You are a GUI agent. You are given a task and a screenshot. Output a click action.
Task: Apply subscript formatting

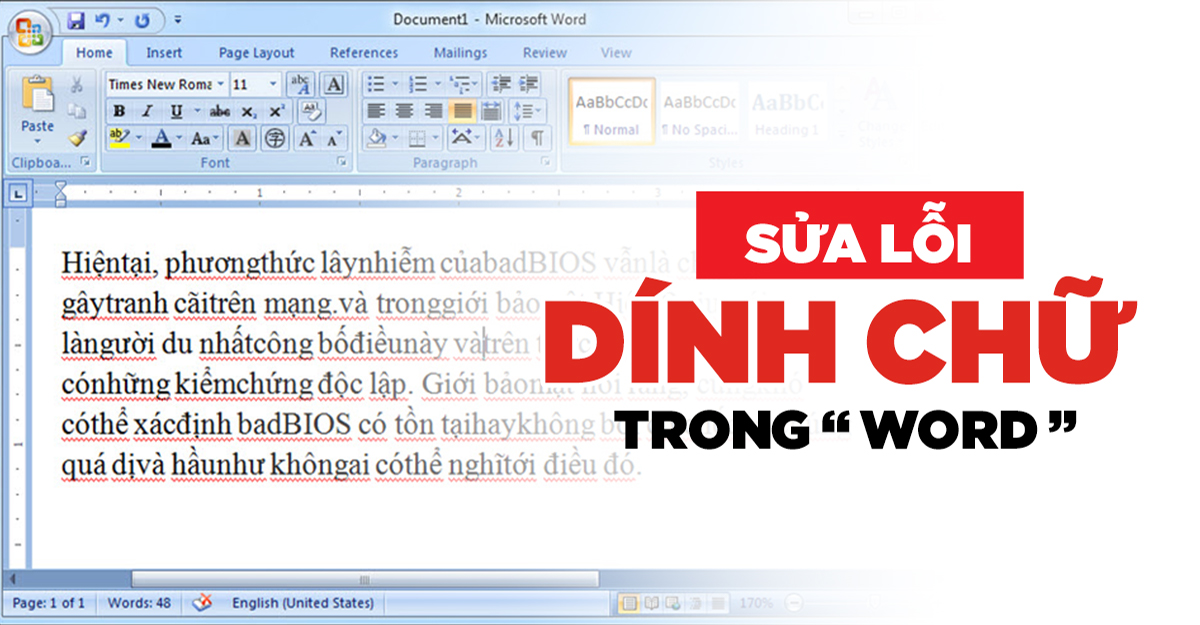point(249,111)
